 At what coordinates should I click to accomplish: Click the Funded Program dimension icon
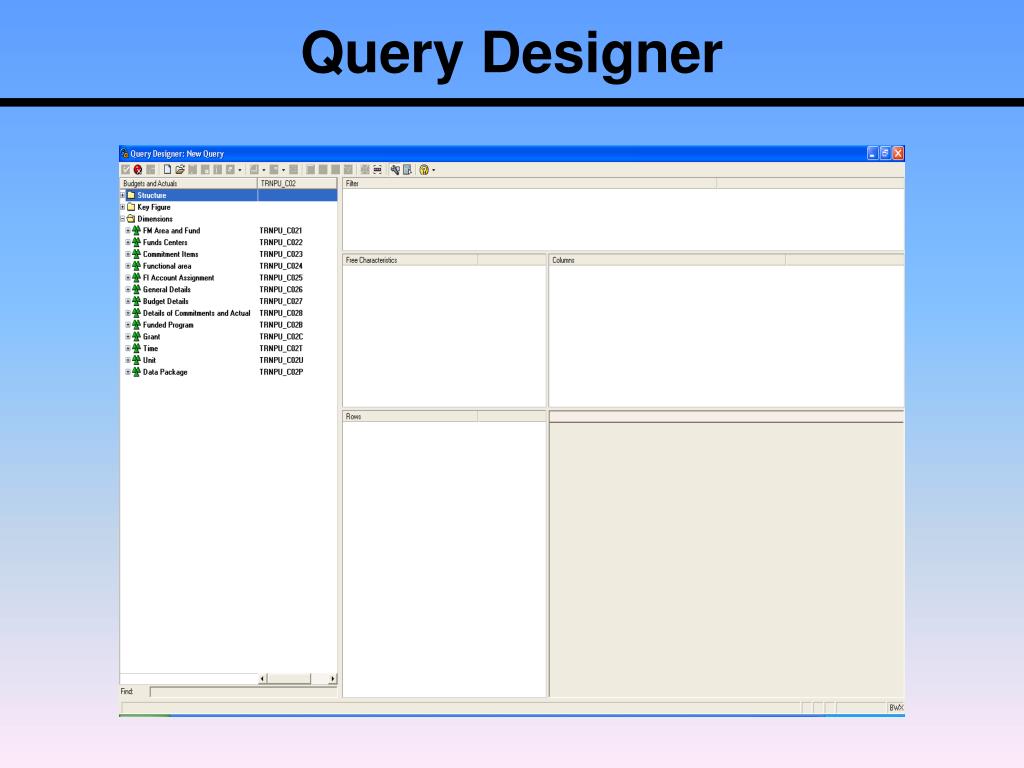tap(136, 325)
